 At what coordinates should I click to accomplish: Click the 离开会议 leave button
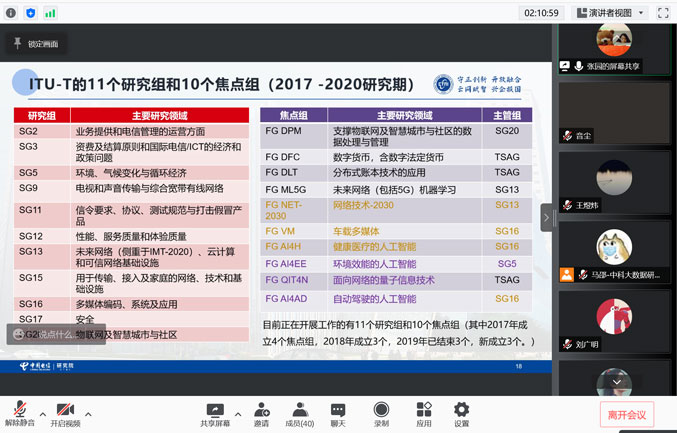pyautogui.click(x=627, y=414)
